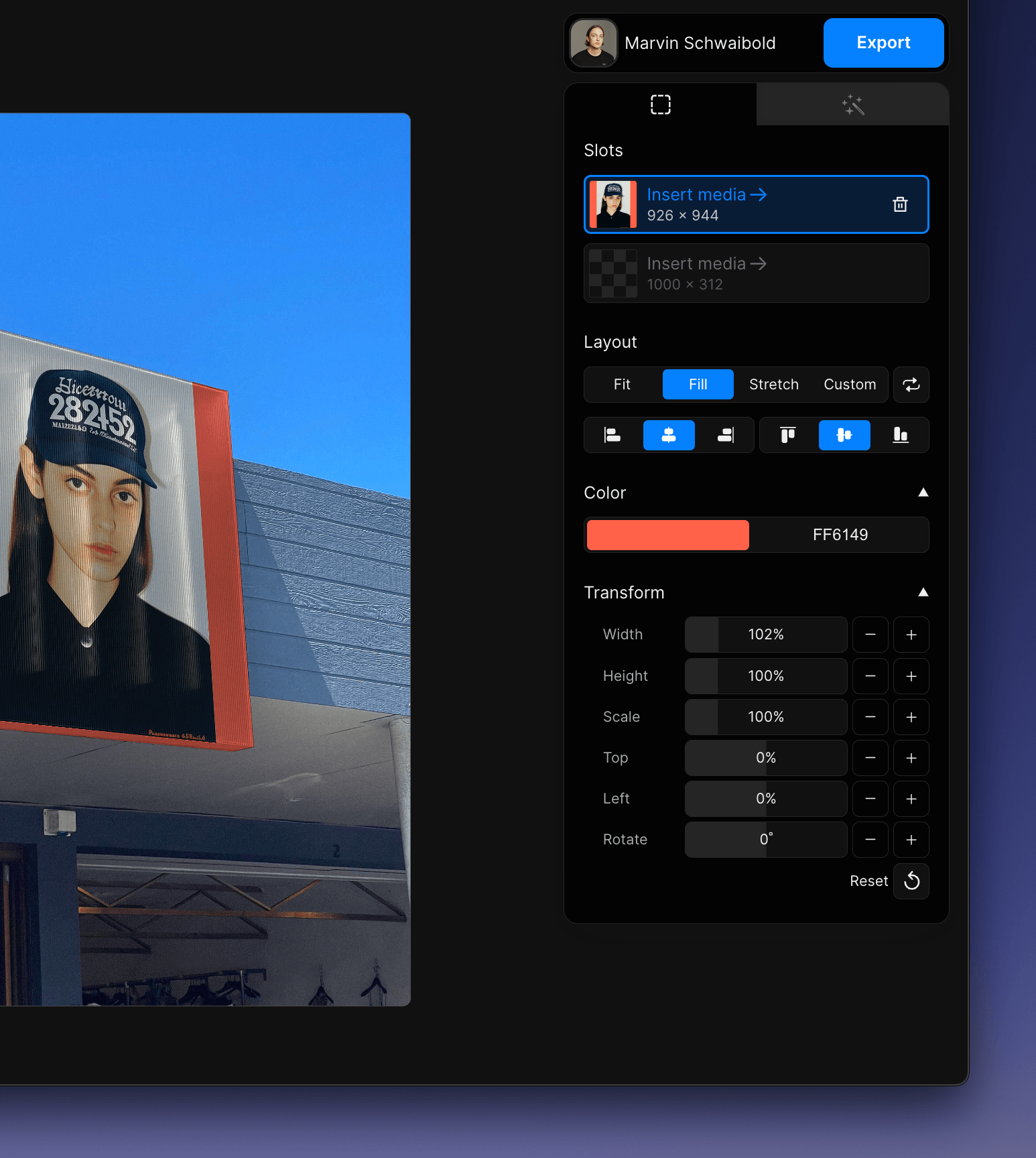Collapse the Color section
The image size is (1036, 1158).
[x=923, y=493]
